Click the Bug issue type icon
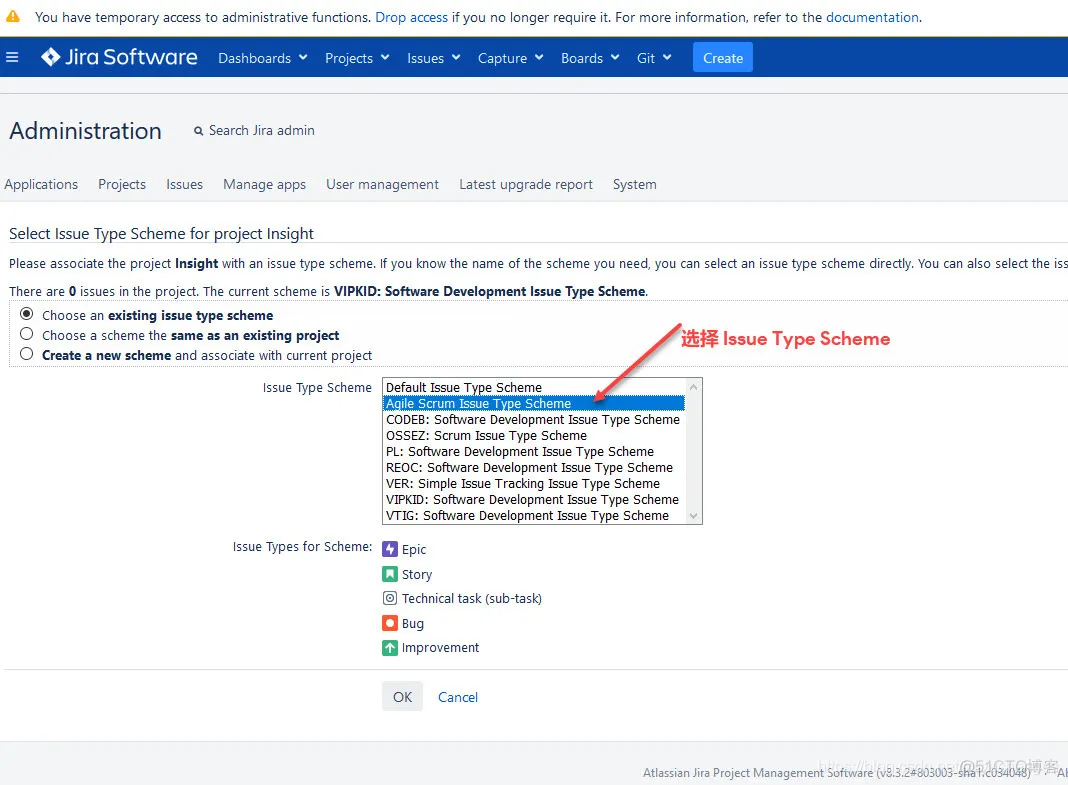The height and width of the screenshot is (785, 1068). 390,623
